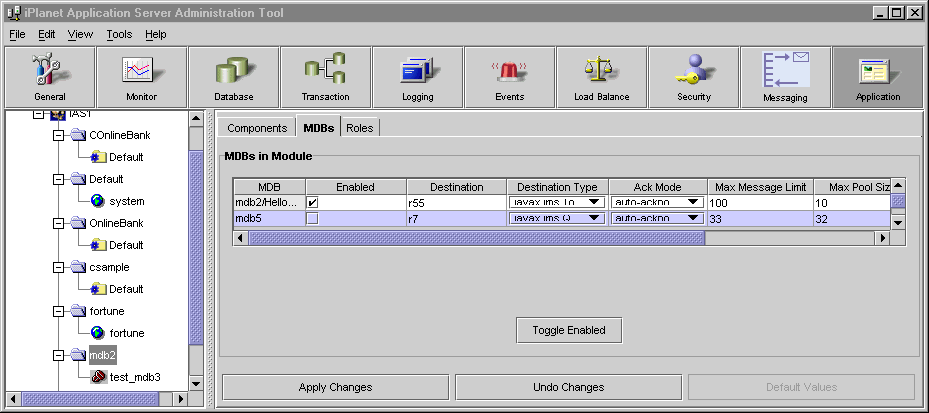The width and height of the screenshot is (929, 413).
Task: Collapse the COnlineBank tree node
Action: pos(58,136)
